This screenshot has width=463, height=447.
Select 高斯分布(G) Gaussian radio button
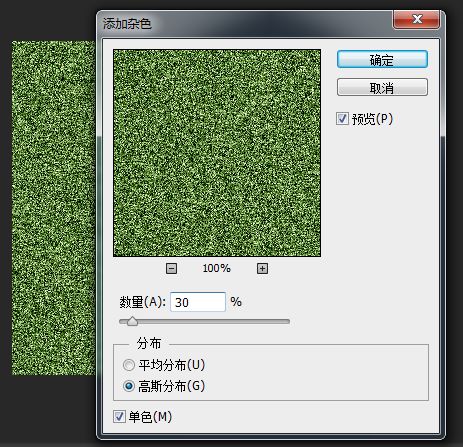[129, 386]
